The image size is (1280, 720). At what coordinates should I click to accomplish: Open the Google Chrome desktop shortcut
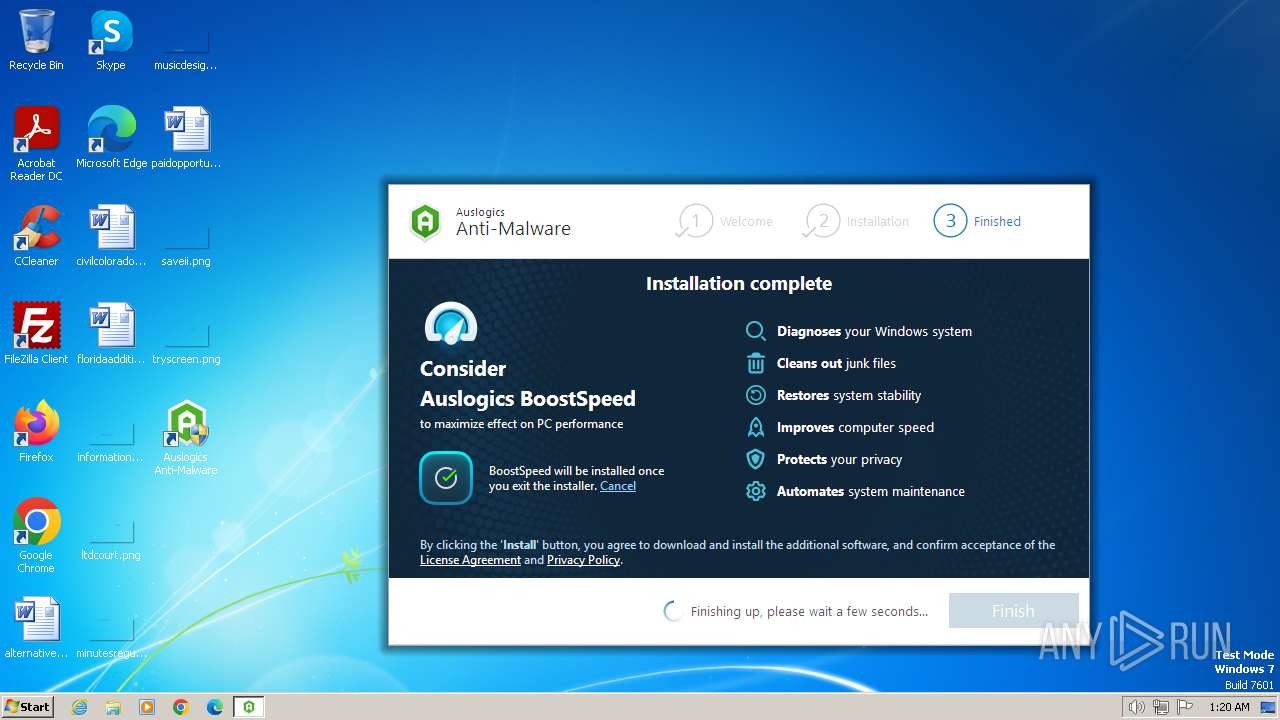[x=36, y=536]
